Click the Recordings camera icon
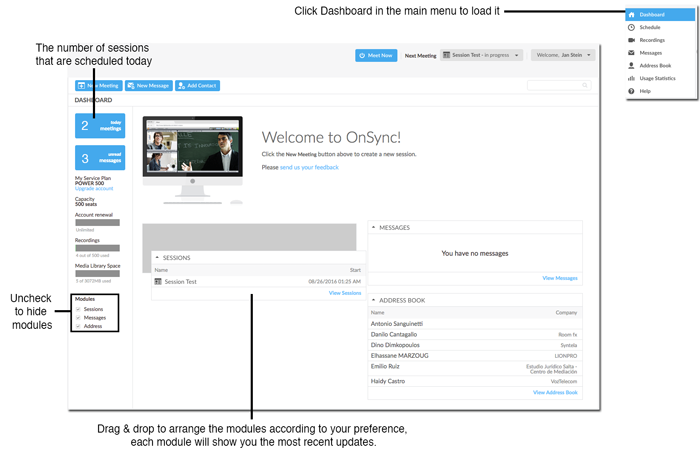The width and height of the screenshot is (700, 460). (631, 40)
